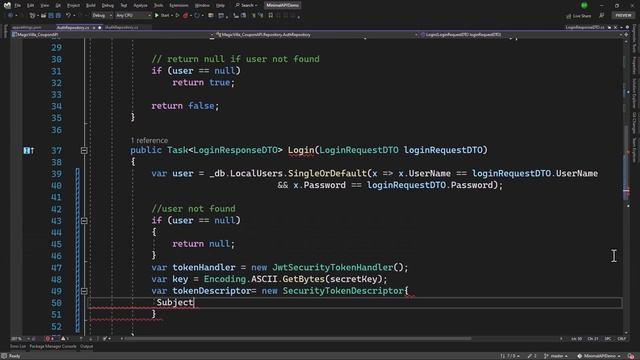Click the red error count indicator
This screenshot has width=640, height=360.
(x=49, y=339)
